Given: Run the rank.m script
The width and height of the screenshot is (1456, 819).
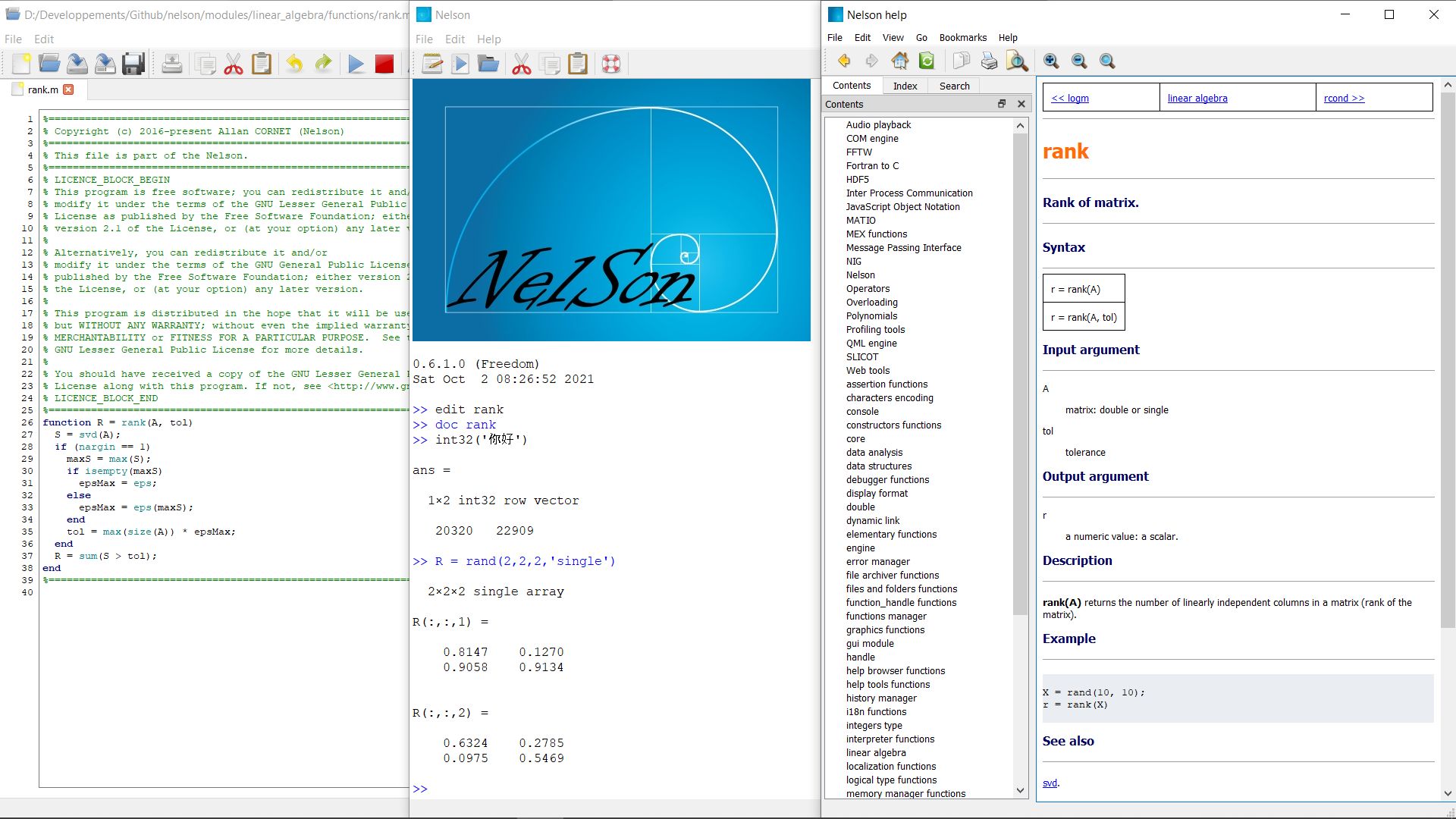Looking at the screenshot, I should [x=356, y=64].
